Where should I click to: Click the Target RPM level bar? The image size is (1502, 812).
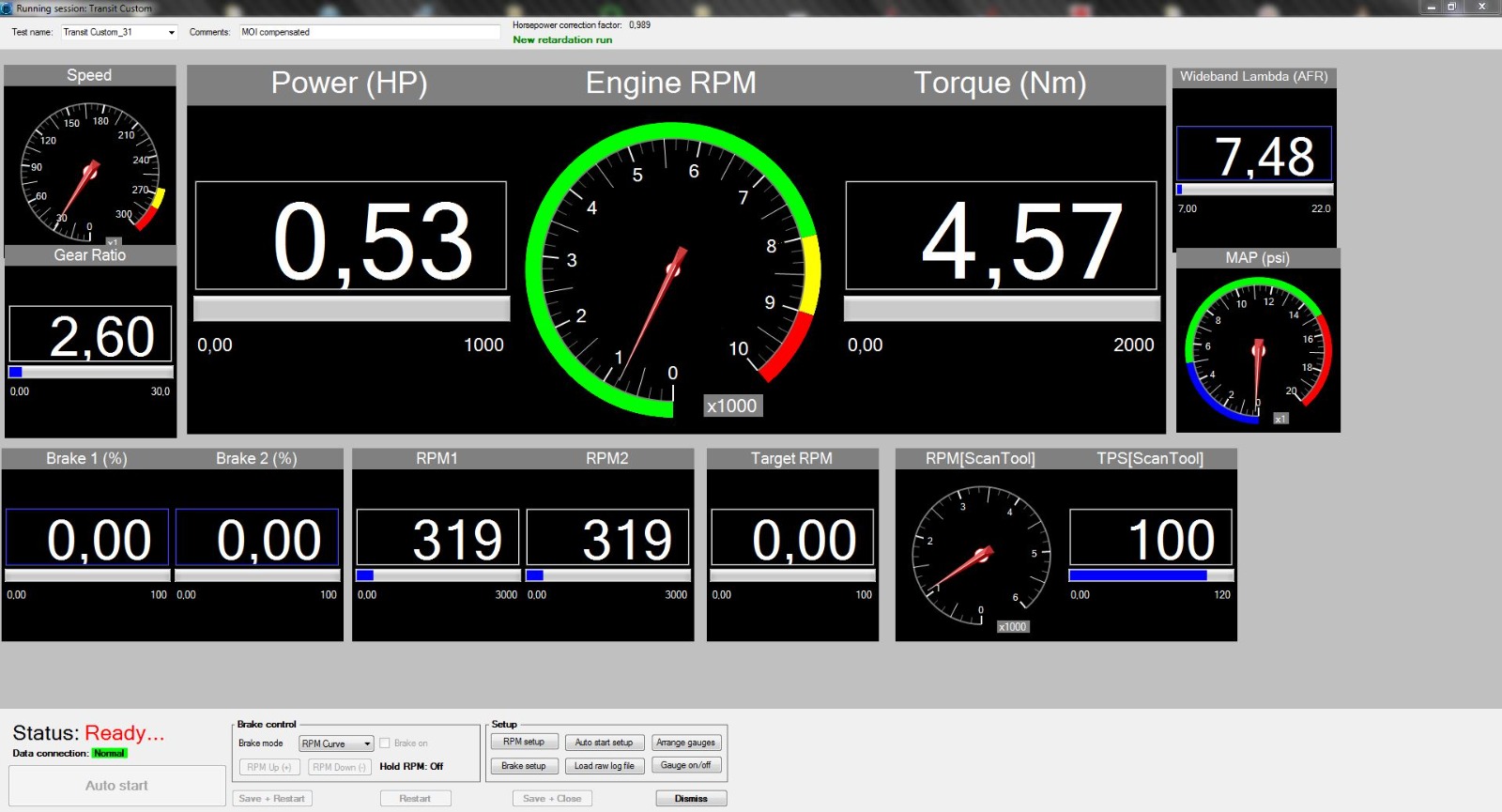pos(792,575)
